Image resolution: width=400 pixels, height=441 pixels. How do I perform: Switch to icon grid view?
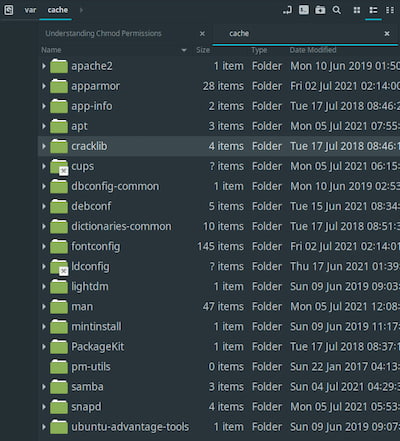click(x=357, y=10)
